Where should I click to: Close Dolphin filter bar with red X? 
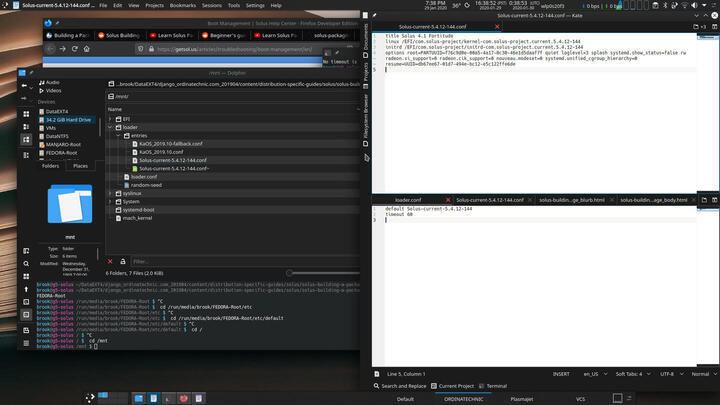[110, 261]
